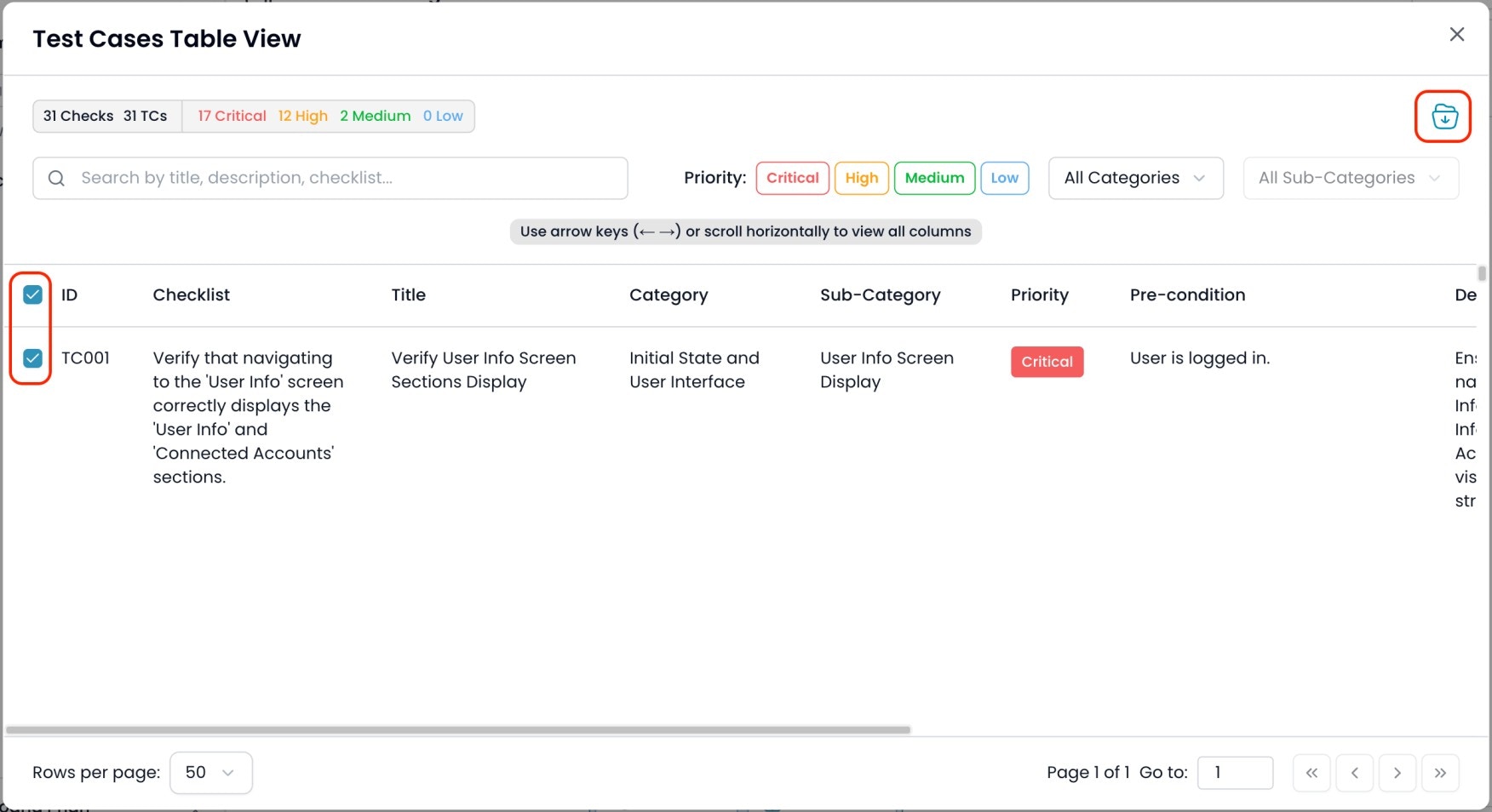Go to next page
Image resolution: width=1492 pixels, height=812 pixels.
coord(1397,773)
